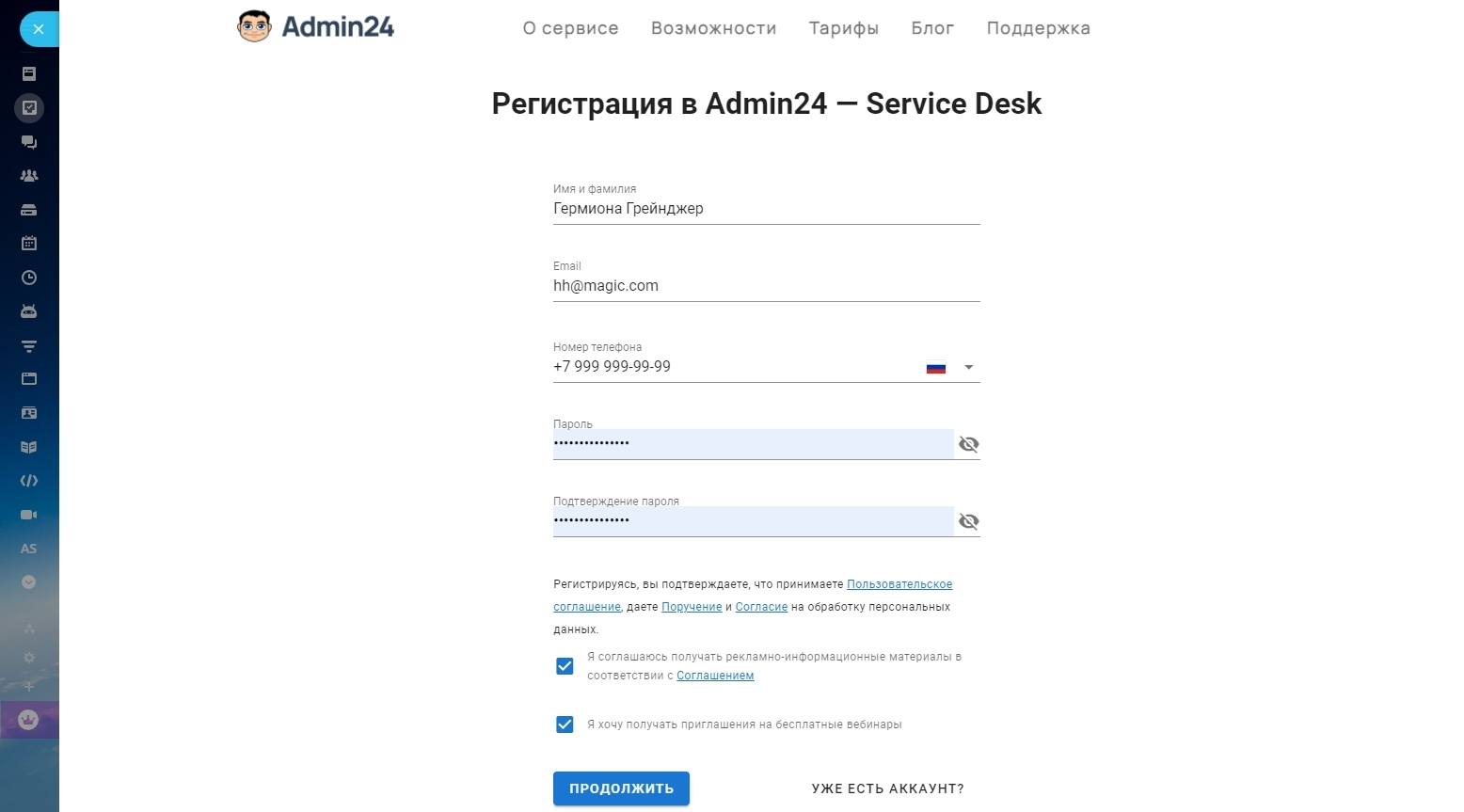This screenshot has width=1464, height=812.
Task: Open the Тарифы menu item
Action: click(x=844, y=28)
